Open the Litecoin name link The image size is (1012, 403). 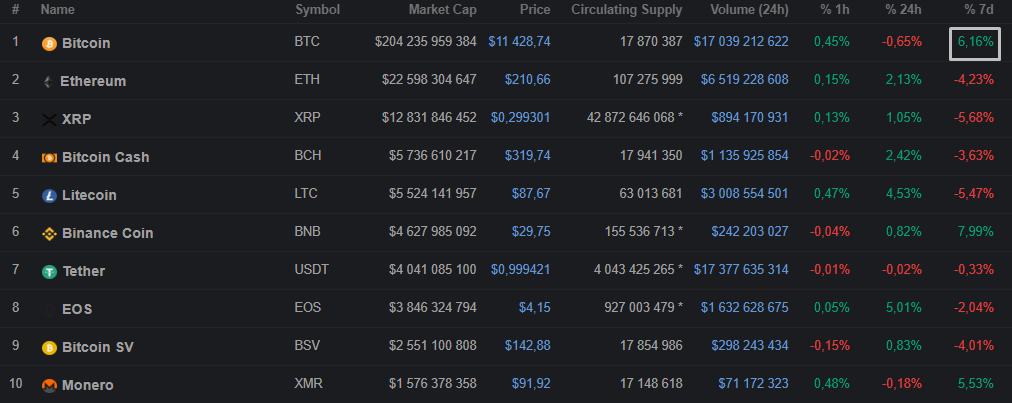point(89,196)
